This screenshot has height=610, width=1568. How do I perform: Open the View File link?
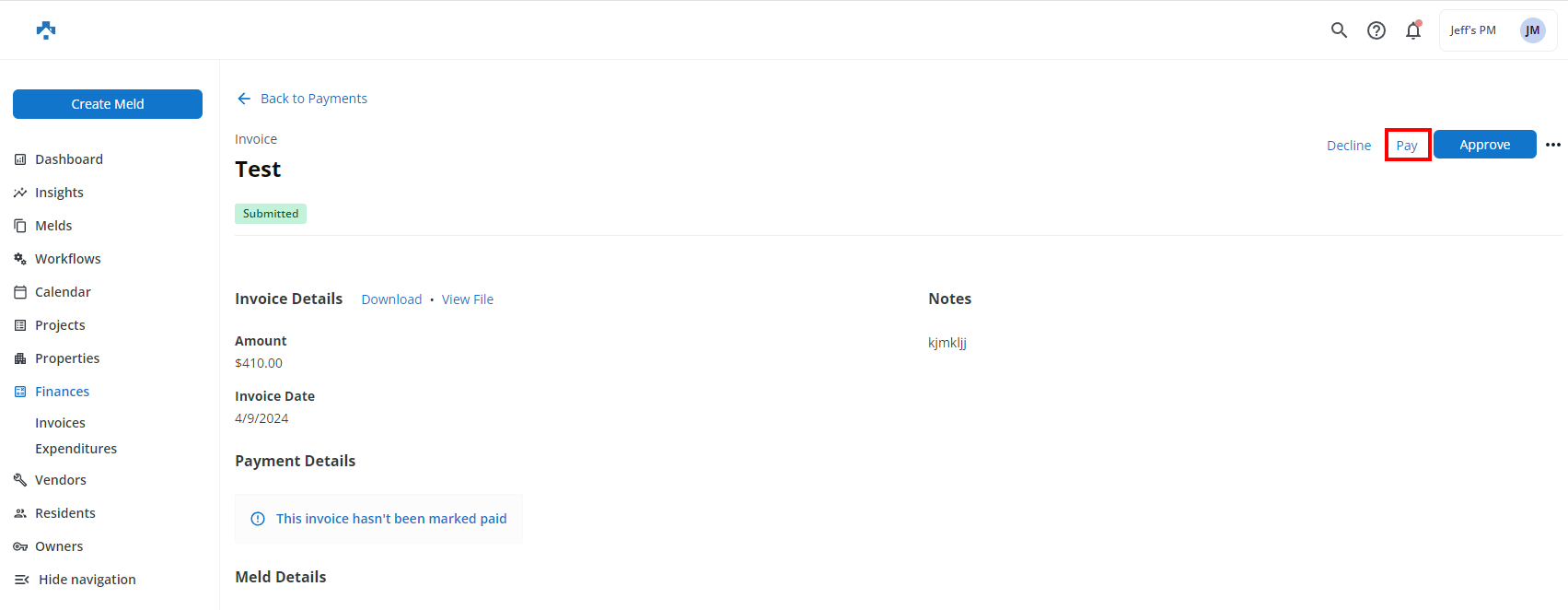pyautogui.click(x=467, y=299)
